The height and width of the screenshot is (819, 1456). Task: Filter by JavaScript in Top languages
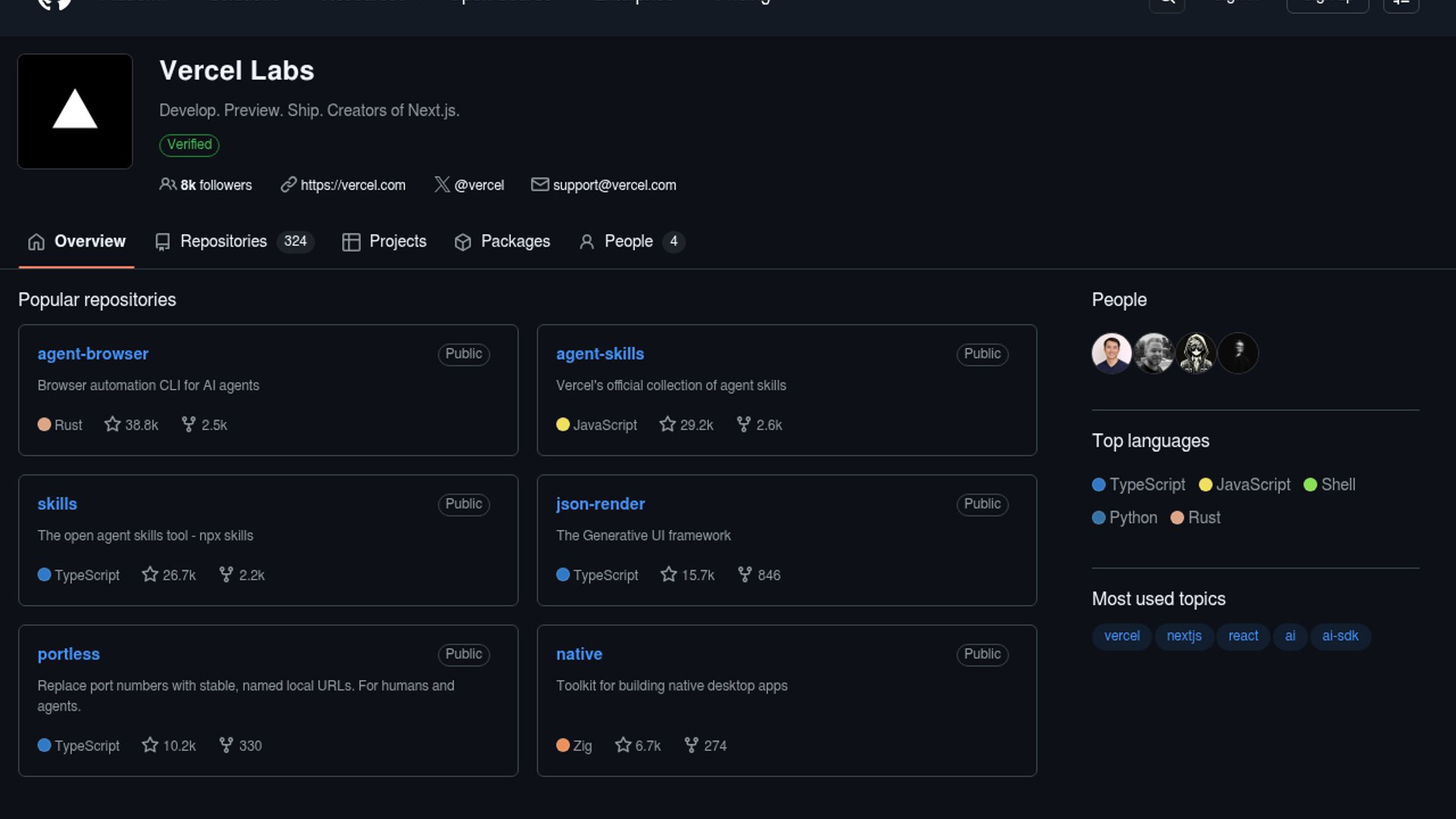[1244, 485]
